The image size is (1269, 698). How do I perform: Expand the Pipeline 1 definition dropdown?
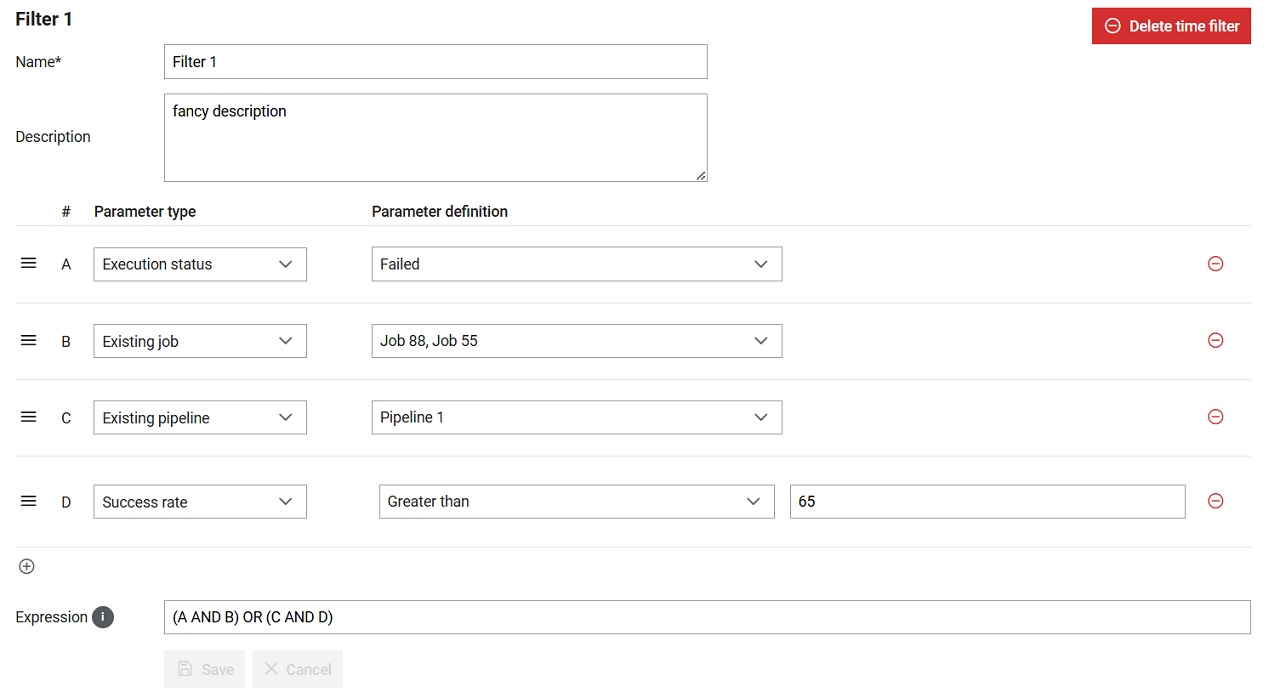click(577, 417)
